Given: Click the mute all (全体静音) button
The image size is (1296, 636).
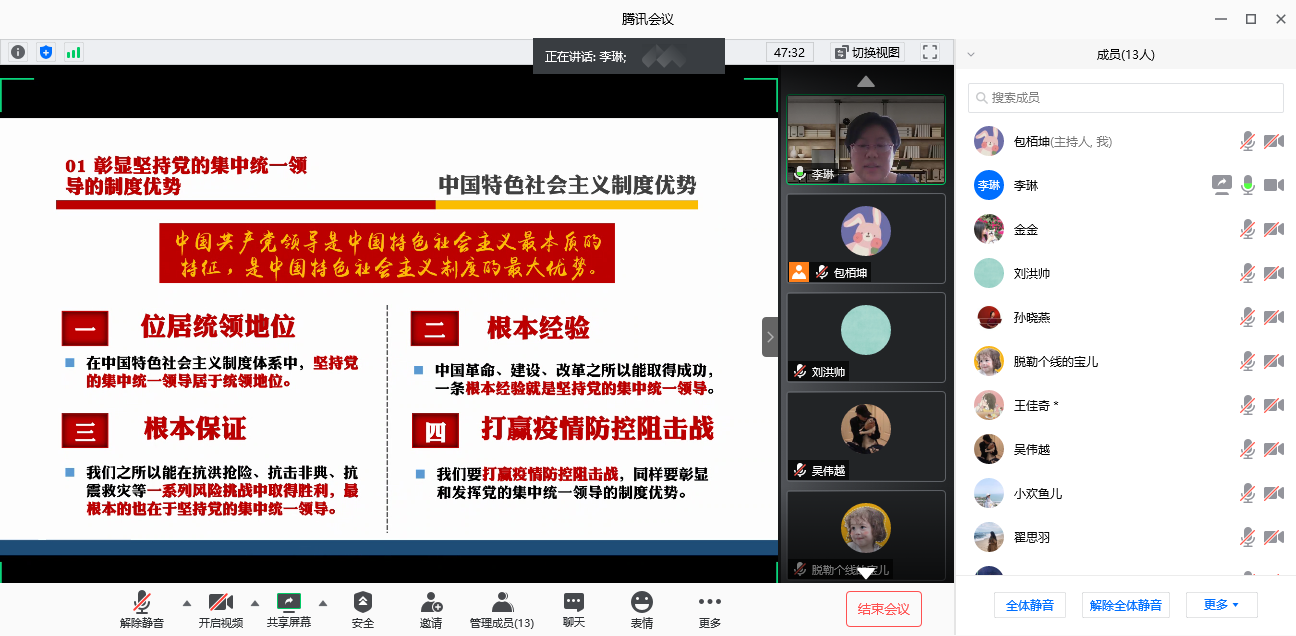Looking at the screenshot, I should tap(1030, 605).
